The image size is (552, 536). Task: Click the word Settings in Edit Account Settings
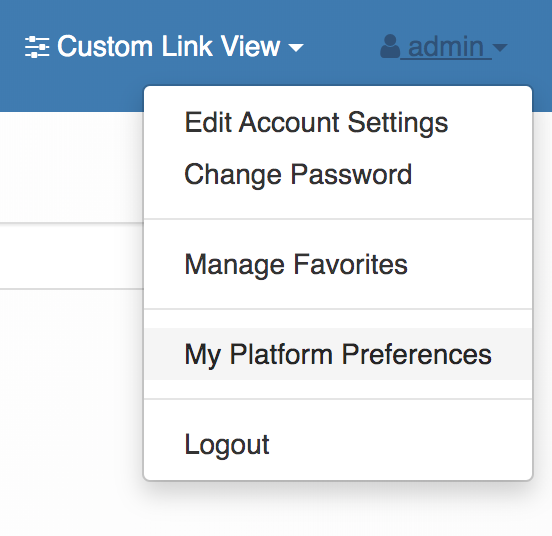[x=398, y=124]
